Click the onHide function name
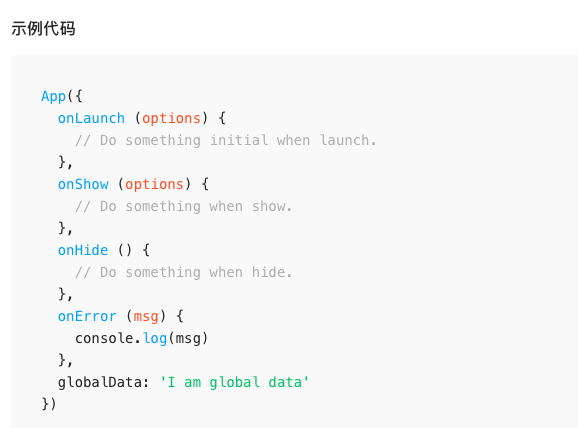The image size is (578, 428). click(83, 250)
